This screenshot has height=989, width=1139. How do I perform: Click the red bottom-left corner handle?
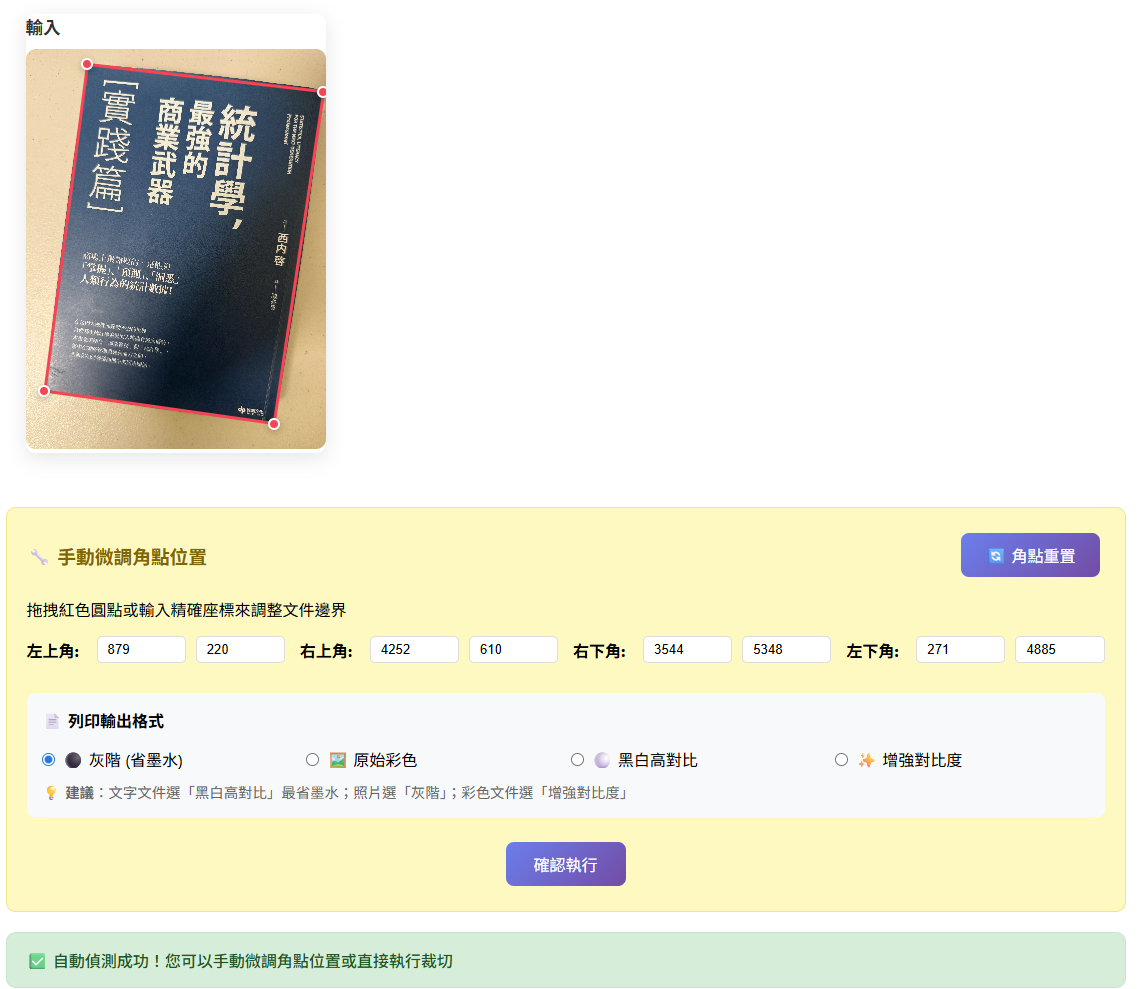point(44,391)
